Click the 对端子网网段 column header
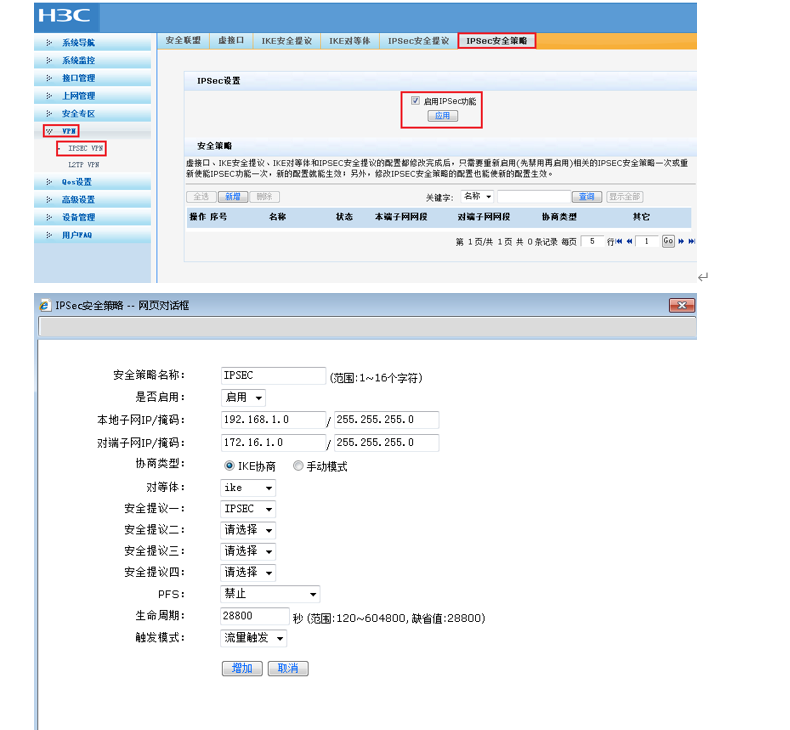 pyautogui.click(x=484, y=217)
